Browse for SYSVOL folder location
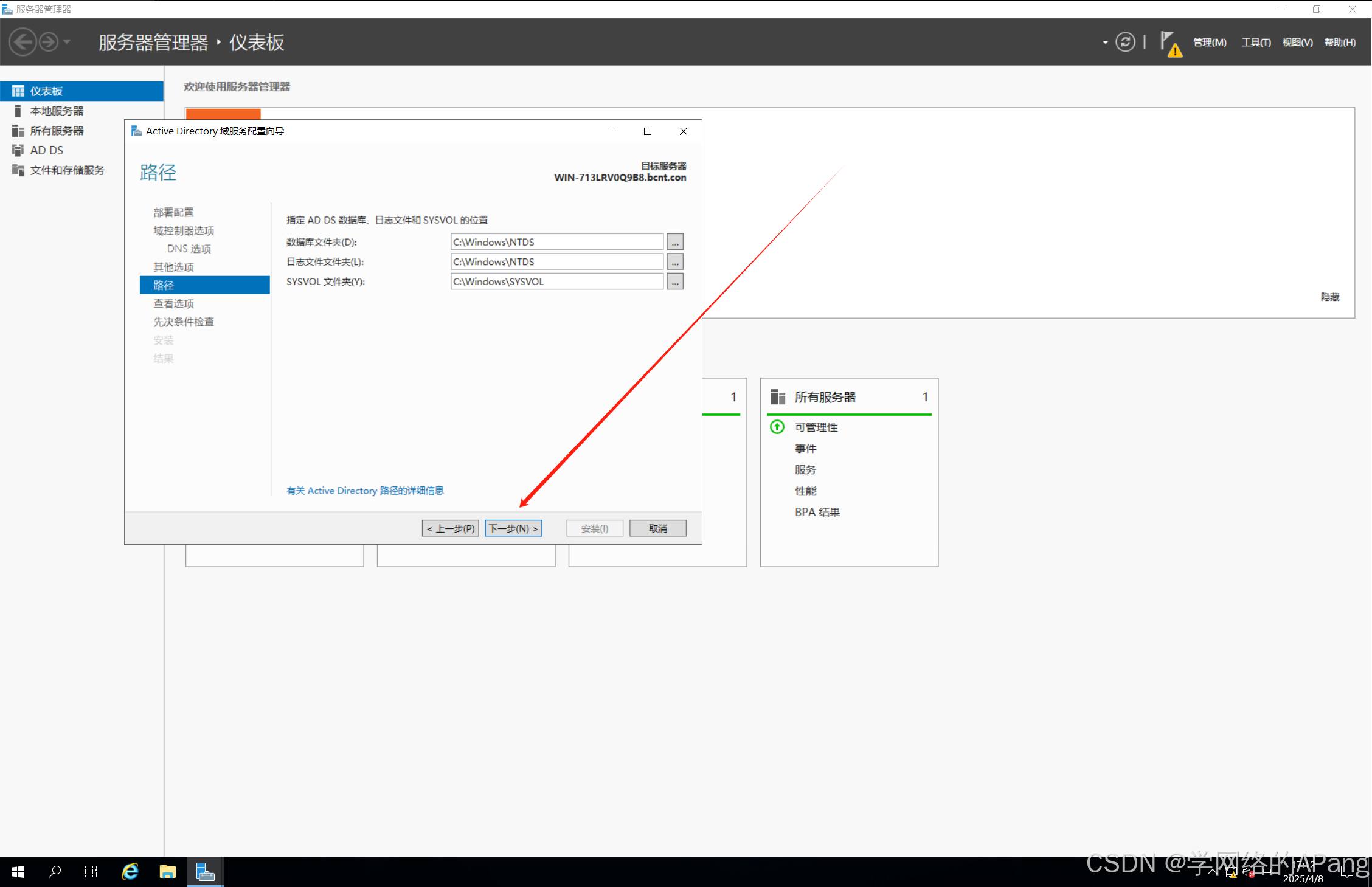Viewport: 1372px width, 887px height. coord(675,281)
